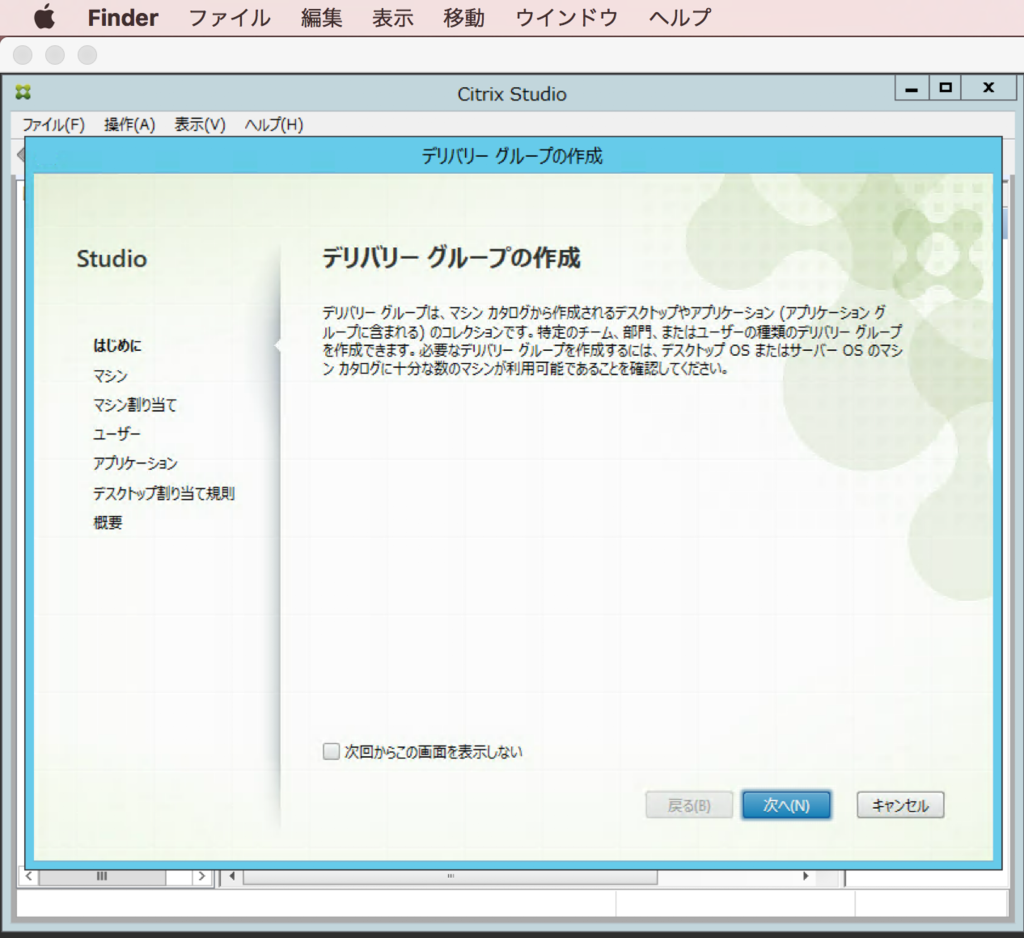Maximize the Citrix Studio window
This screenshot has width=1024, height=938.
pyautogui.click(x=945, y=88)
